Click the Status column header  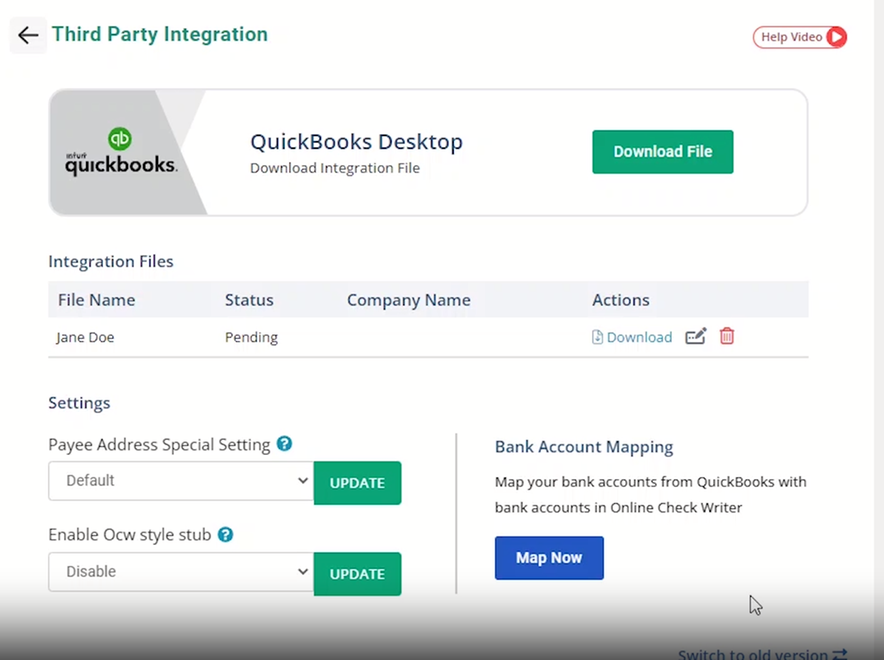point(249,300)
